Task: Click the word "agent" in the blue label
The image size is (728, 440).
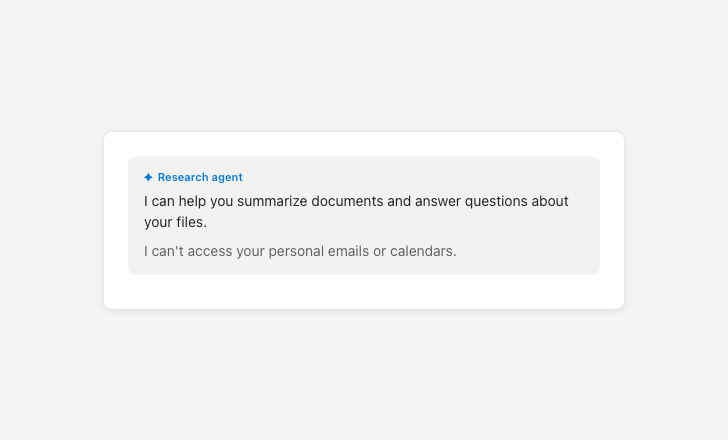Action: click(x=227, y=177)
